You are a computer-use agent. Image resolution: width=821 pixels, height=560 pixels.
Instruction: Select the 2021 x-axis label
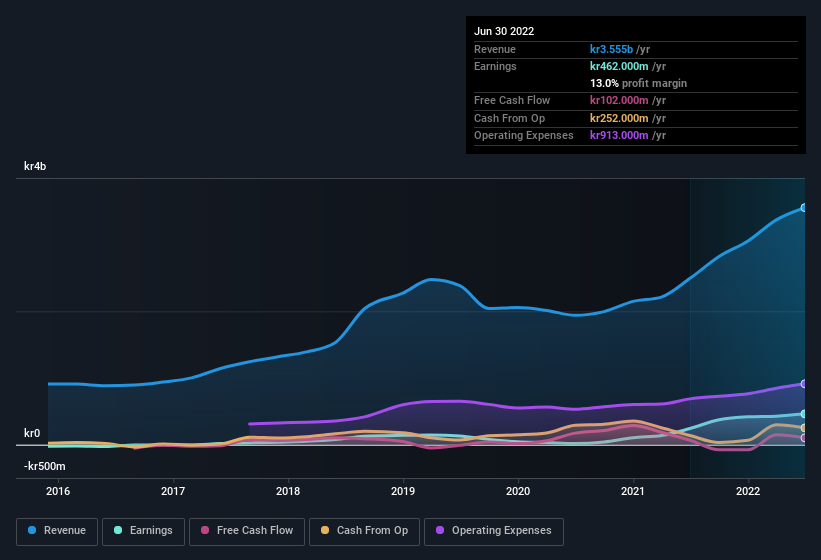click(633, 491)
